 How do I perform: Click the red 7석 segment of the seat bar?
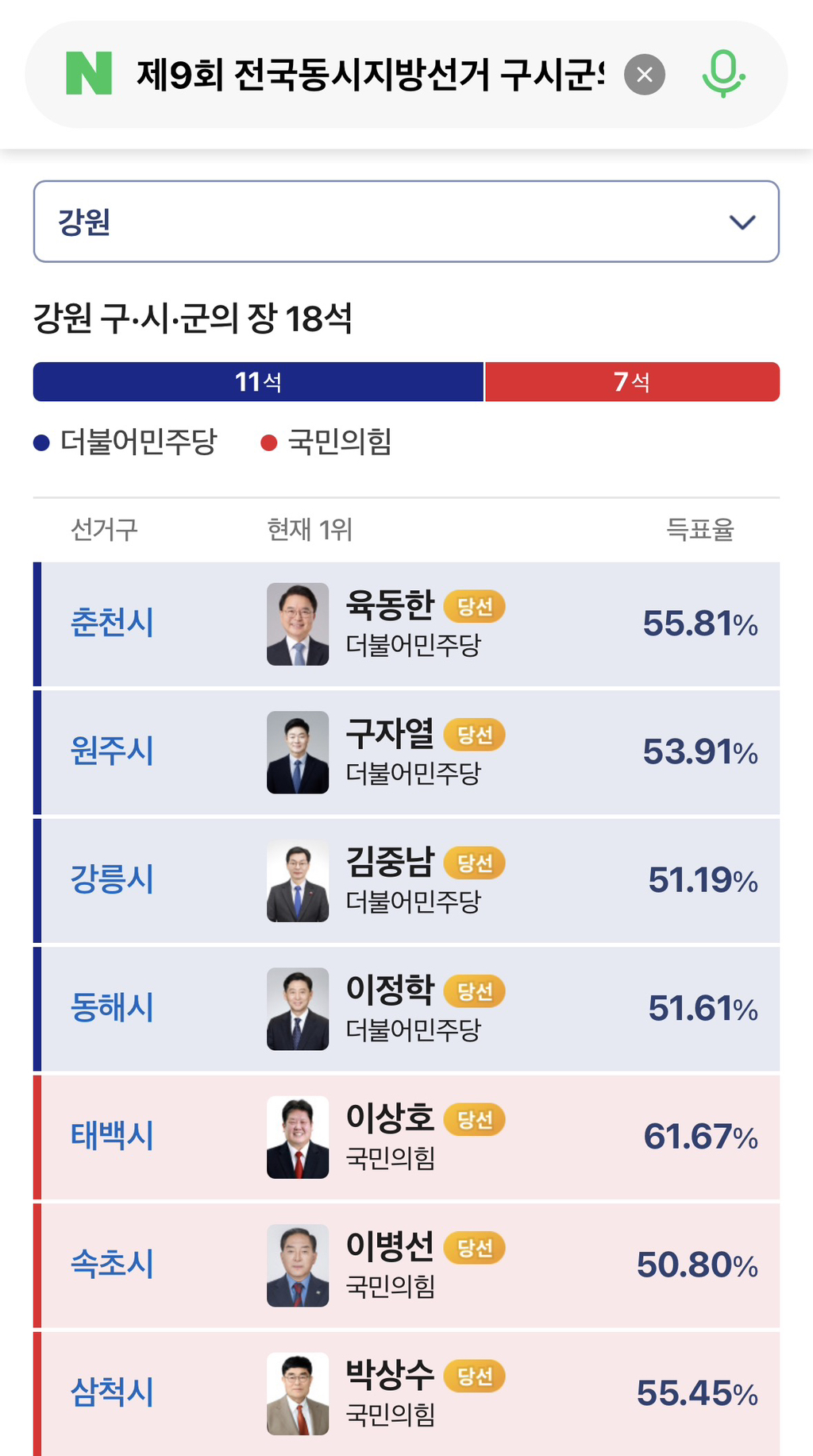point(633,382)
